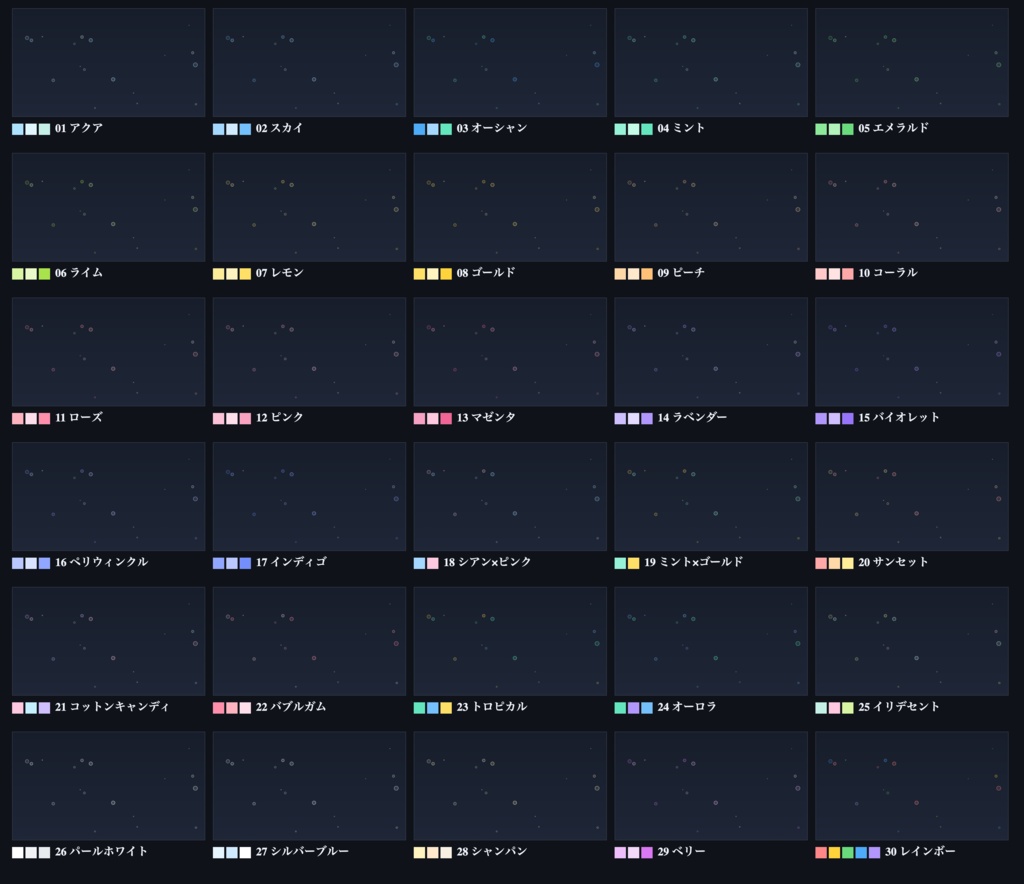Open the 01 アクア preview thumbnail
The width and height of the screenshot is (1024, 884).
[108, 63]
